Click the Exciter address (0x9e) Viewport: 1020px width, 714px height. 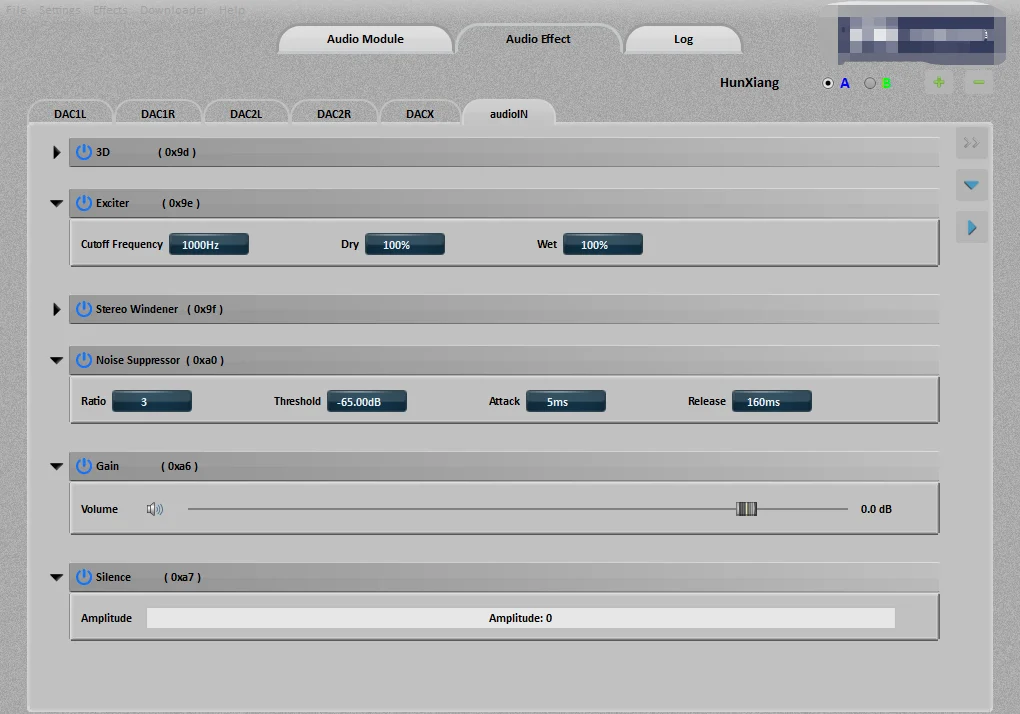pyautogui.click(x=181, y=203)
